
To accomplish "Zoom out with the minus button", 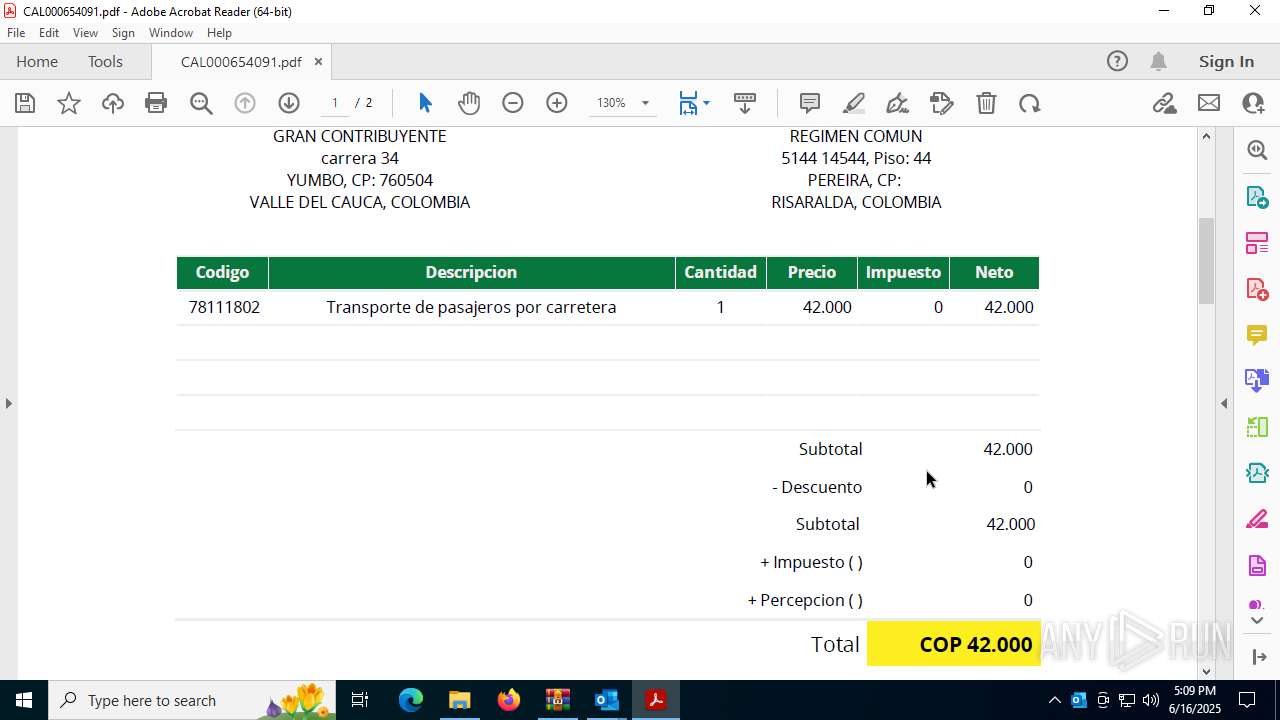I will coord(513,103).
